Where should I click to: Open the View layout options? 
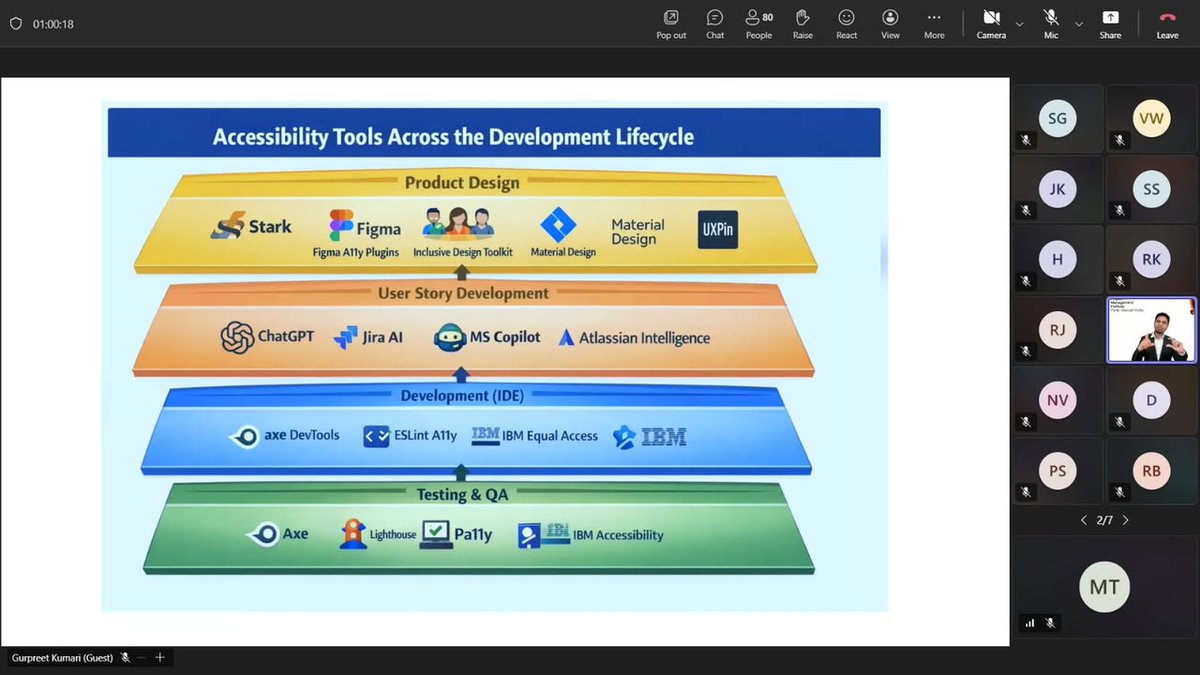pos(890,24)
